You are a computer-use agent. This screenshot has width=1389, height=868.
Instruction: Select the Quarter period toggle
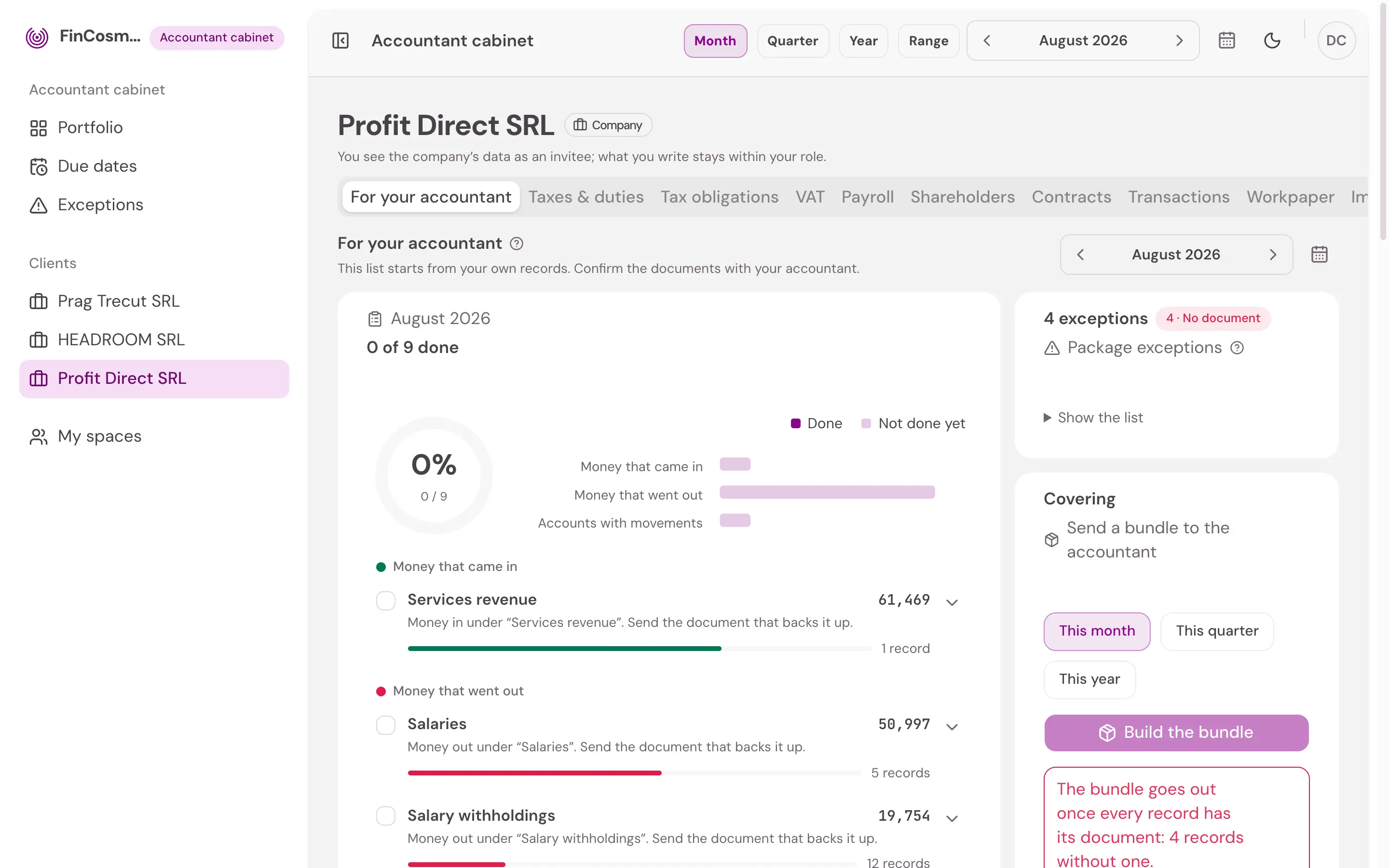[x=793, y=41]
